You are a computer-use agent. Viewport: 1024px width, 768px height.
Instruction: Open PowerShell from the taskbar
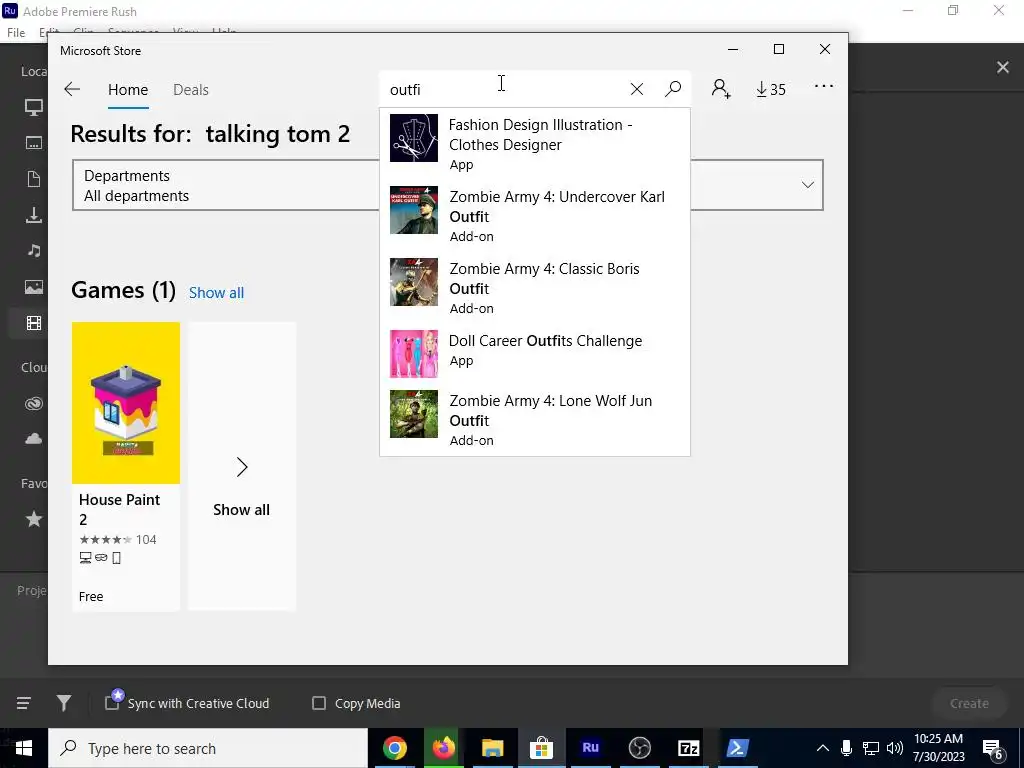(x=737, y=748)
